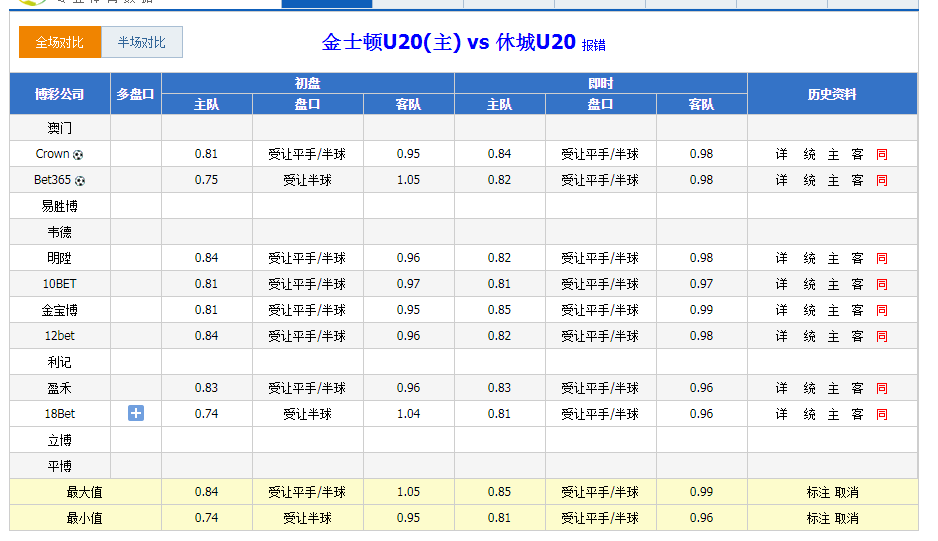Image resolution: width=938 pixels, height=541 pixels.
Task: Select the 12bet company name
Action: click(x=60, y=336)
